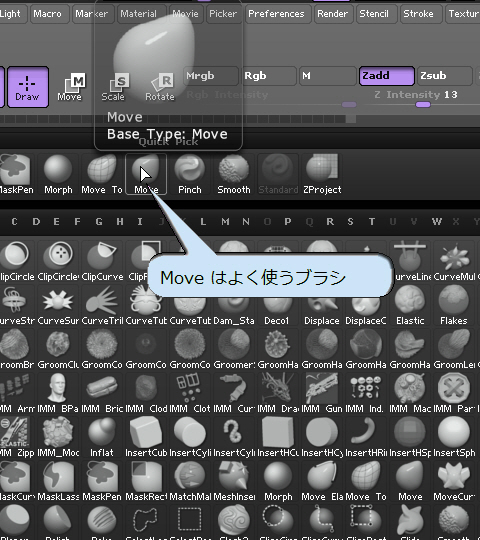Screen dimensions: 480x540
Task: Select the Inflat brush
Action: (102, 438)
